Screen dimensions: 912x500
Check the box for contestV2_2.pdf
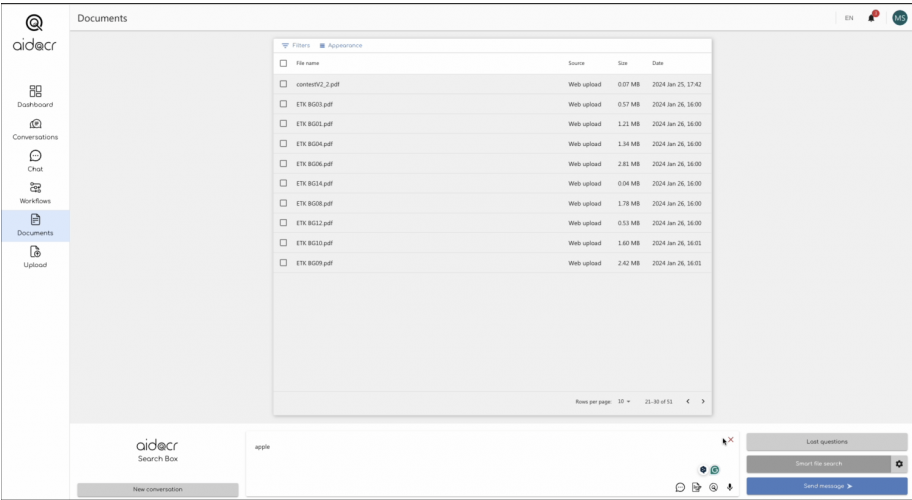point(283,84)
